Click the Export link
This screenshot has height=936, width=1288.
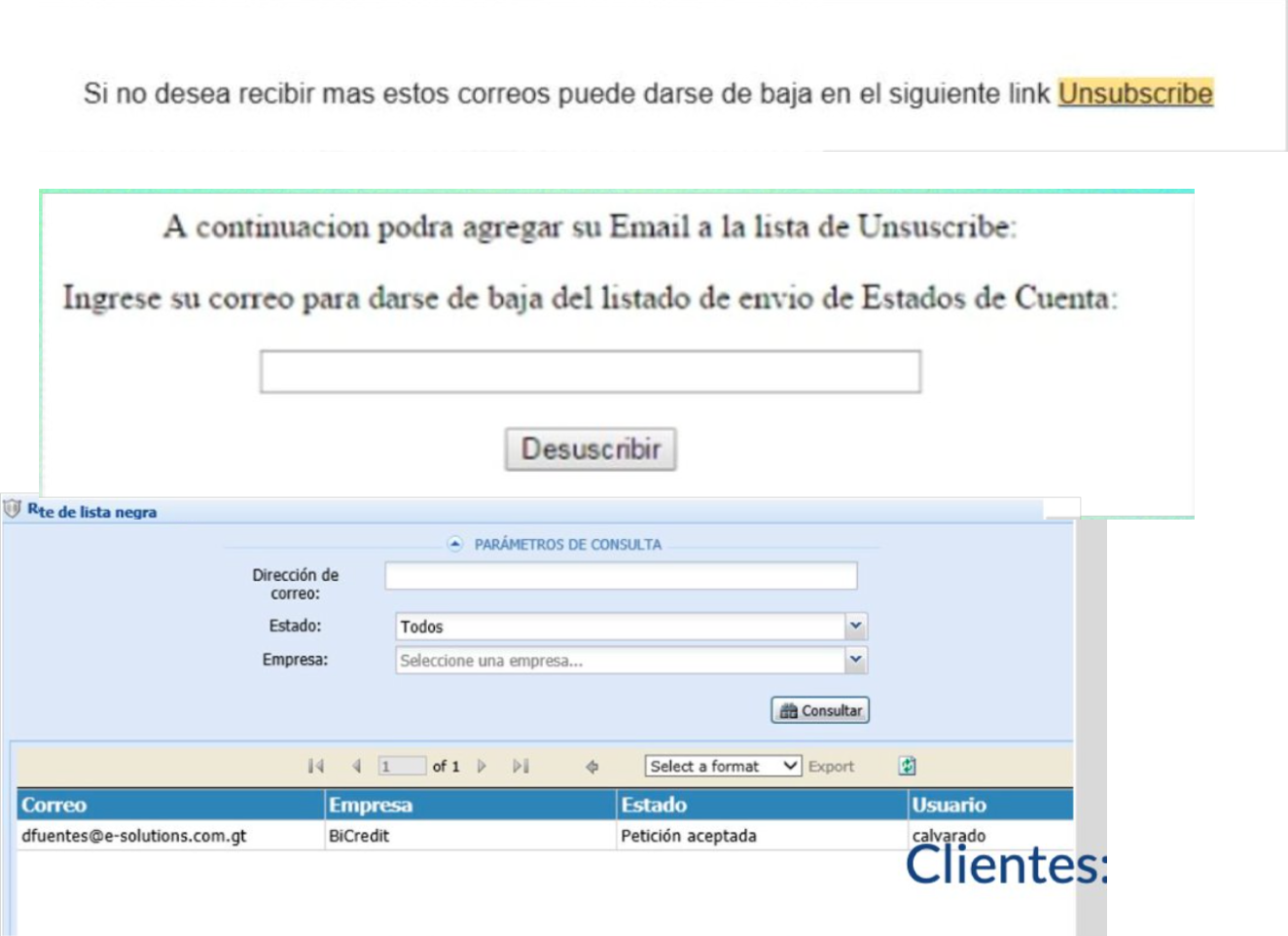click(831, 767)
